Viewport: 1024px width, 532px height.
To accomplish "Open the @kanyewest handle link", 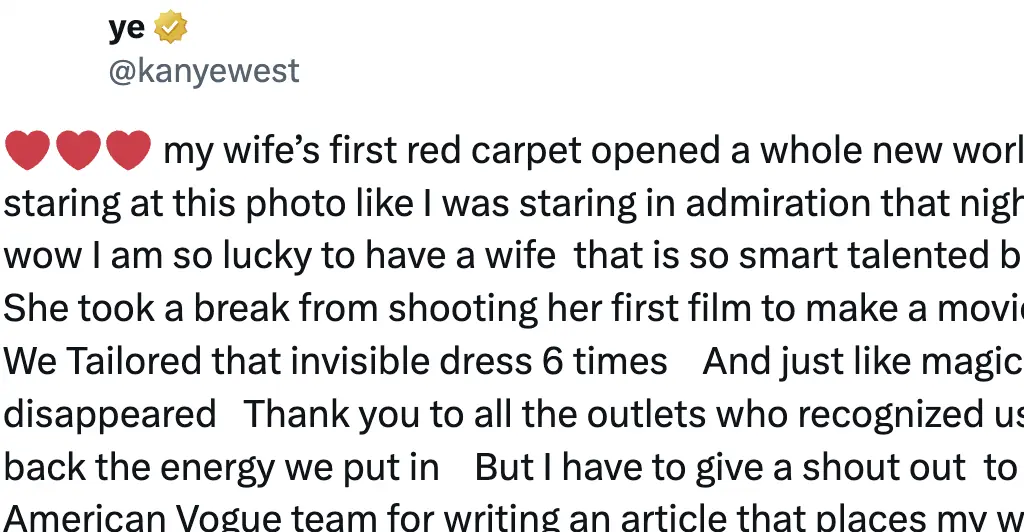I will tap(204, 72).
